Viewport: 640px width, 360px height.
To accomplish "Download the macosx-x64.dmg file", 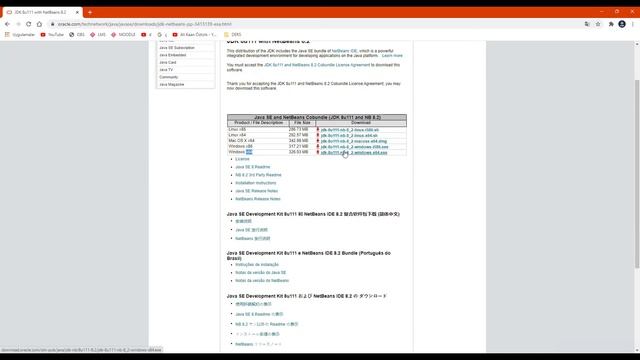I will coord(353,141).
